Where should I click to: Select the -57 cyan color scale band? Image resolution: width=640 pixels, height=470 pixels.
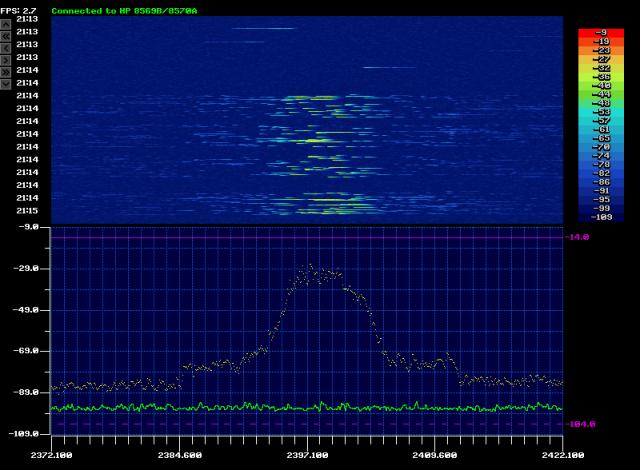point(601,121)
